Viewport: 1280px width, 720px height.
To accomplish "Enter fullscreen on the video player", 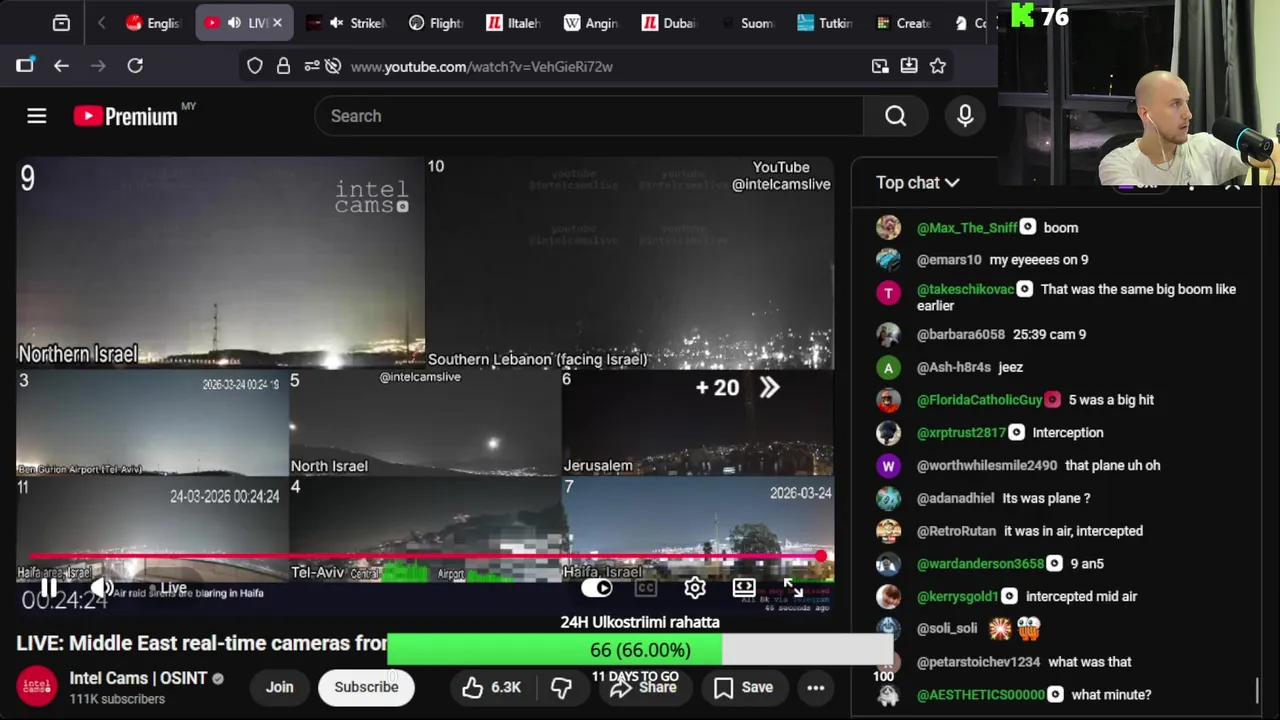I will tap(792, 588).
